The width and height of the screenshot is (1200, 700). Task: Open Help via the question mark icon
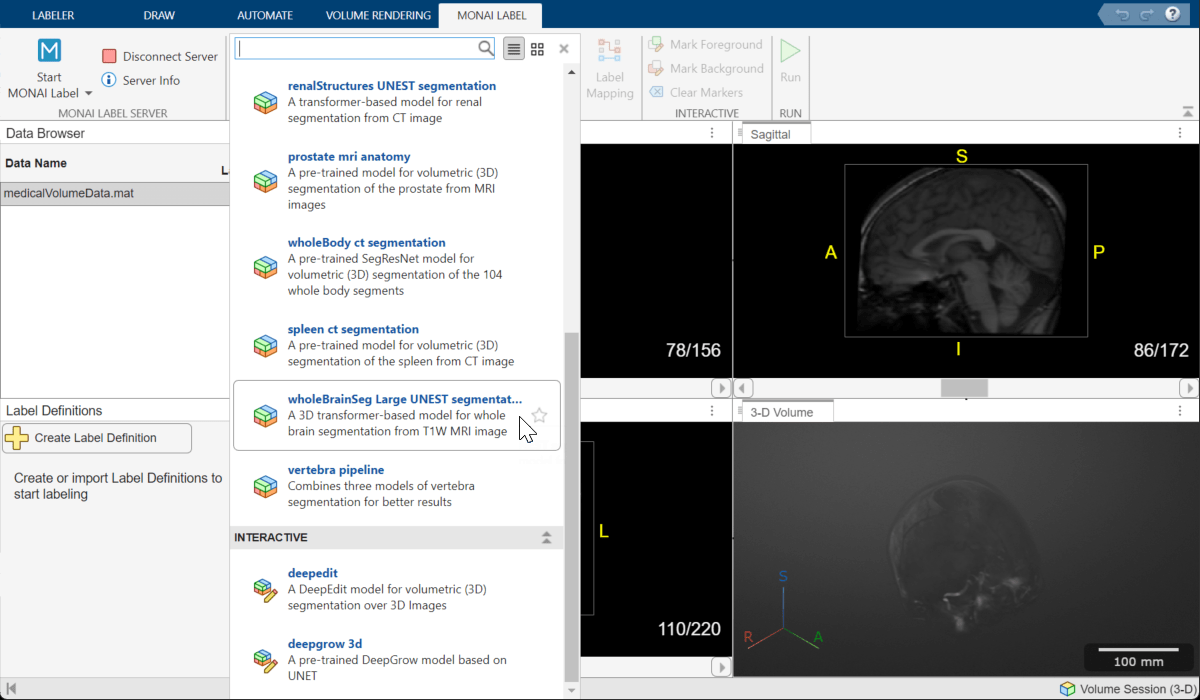coord(1171,14)
